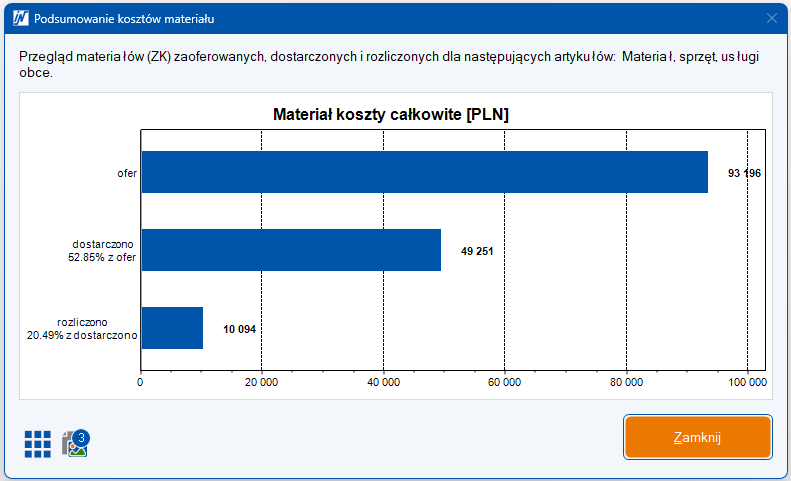Click the blue grid icon at bottom left

point(38,443)
